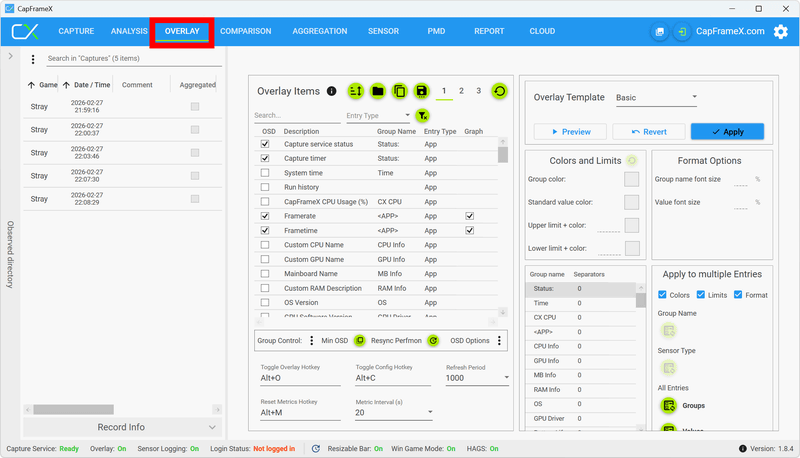Click the Overlay Items info icon
Viewport: 800px width, 458px height.
pyautogui.click(x=331, y=91)
